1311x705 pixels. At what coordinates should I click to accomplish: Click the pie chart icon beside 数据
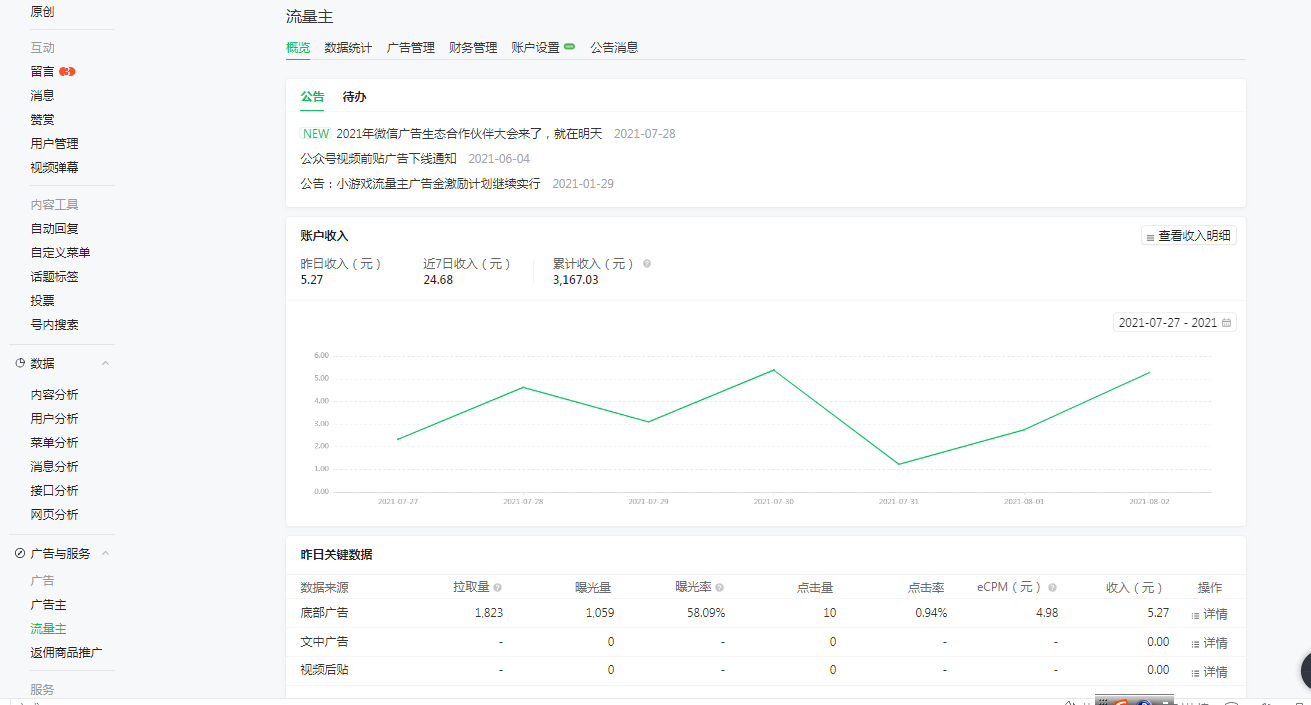coord(19,363)
